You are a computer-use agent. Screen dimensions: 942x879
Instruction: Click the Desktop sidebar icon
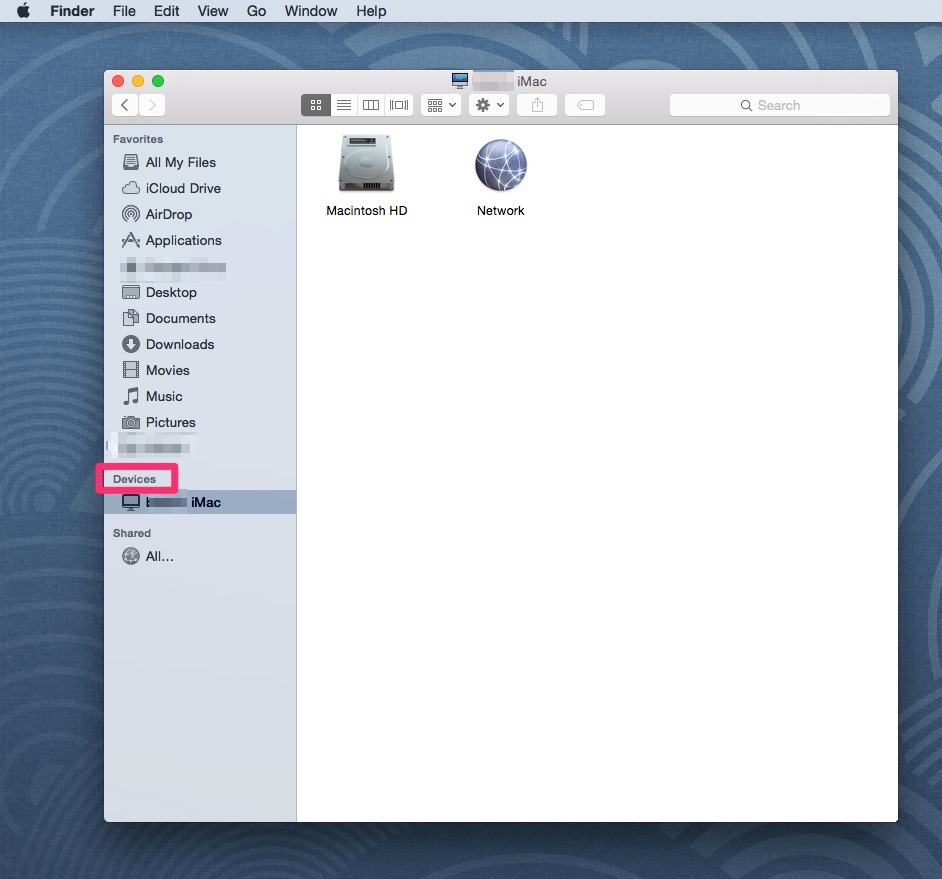(130, 292)
